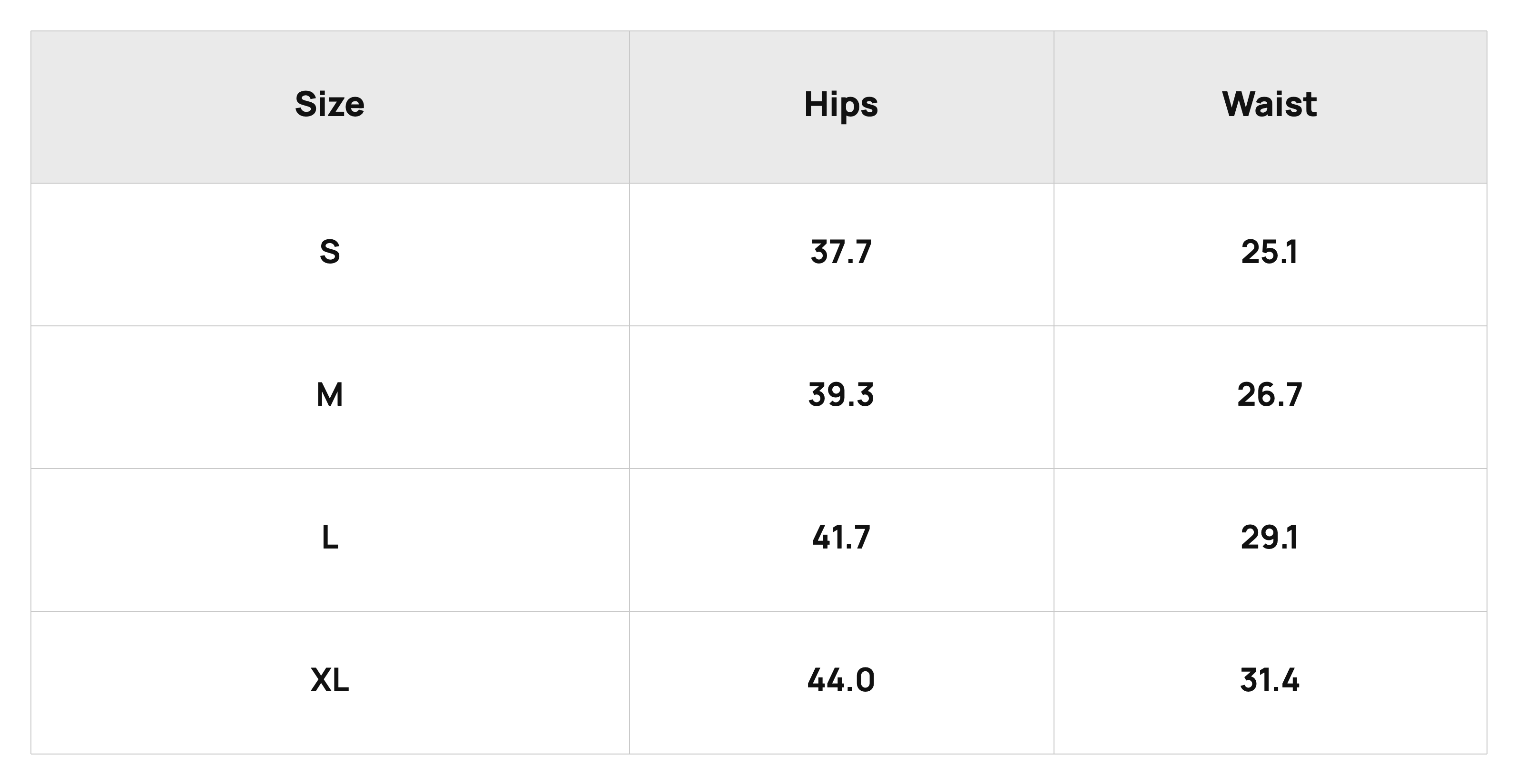Click the Hips column header
The image size is (1517, 784).
(841, 107)
